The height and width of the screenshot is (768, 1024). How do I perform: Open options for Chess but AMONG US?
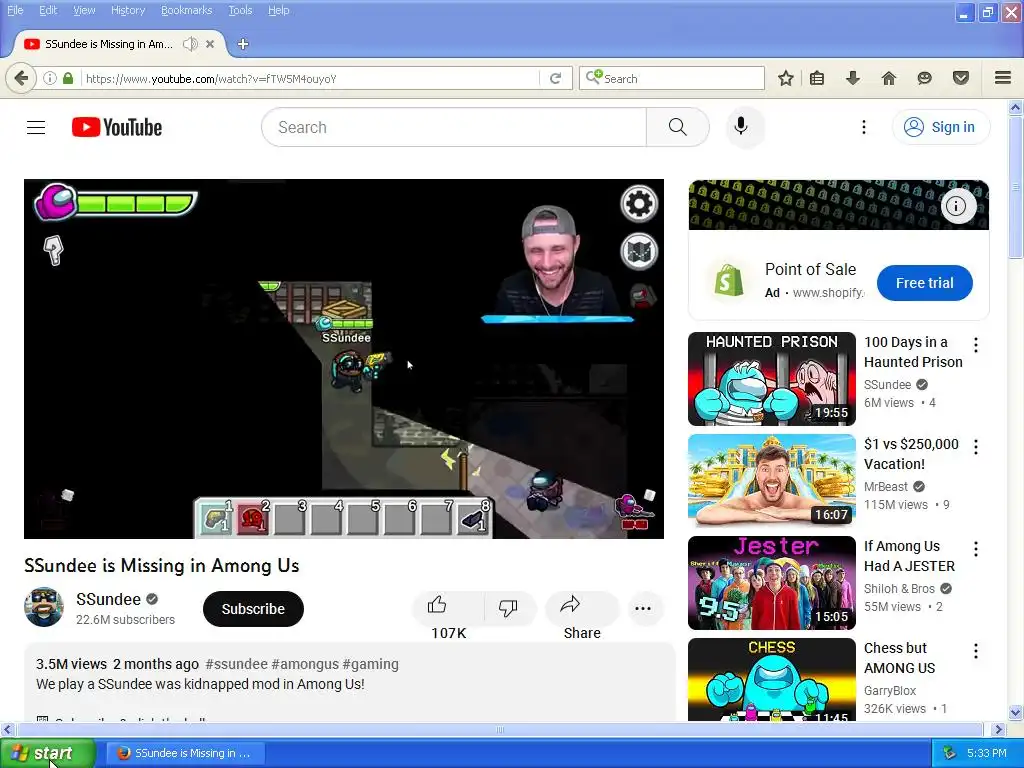point(976,650)
